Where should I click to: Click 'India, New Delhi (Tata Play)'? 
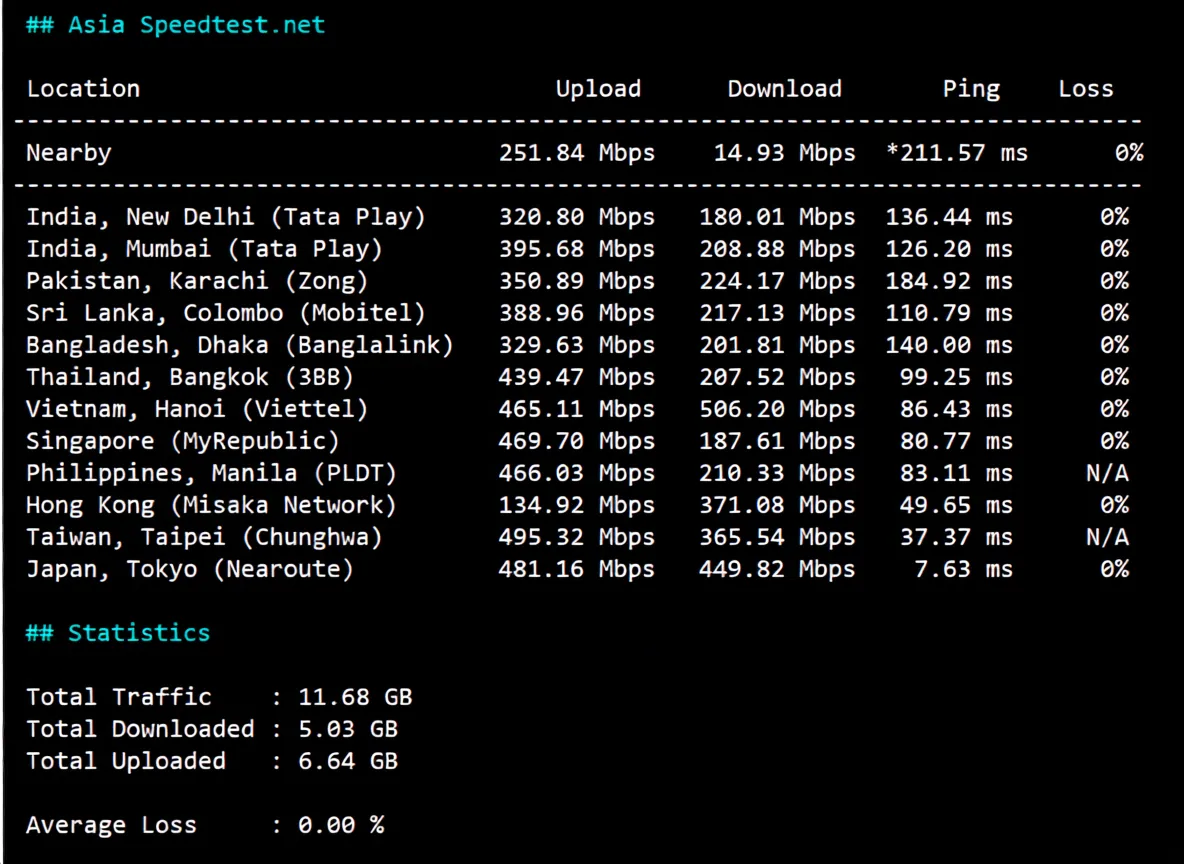click(x=227, y=218)
